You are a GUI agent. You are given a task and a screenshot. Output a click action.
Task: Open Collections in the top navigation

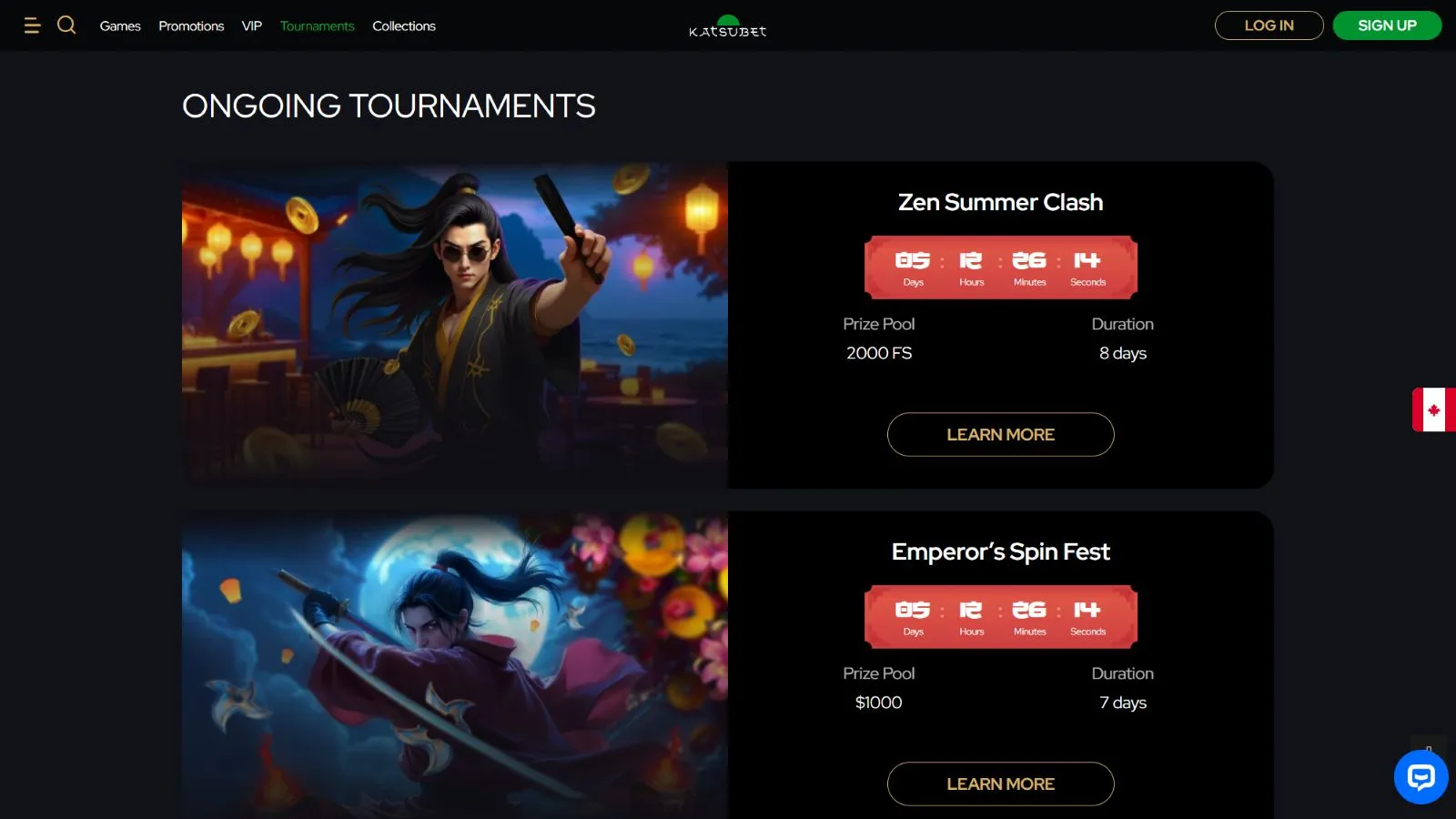(404, 25)
